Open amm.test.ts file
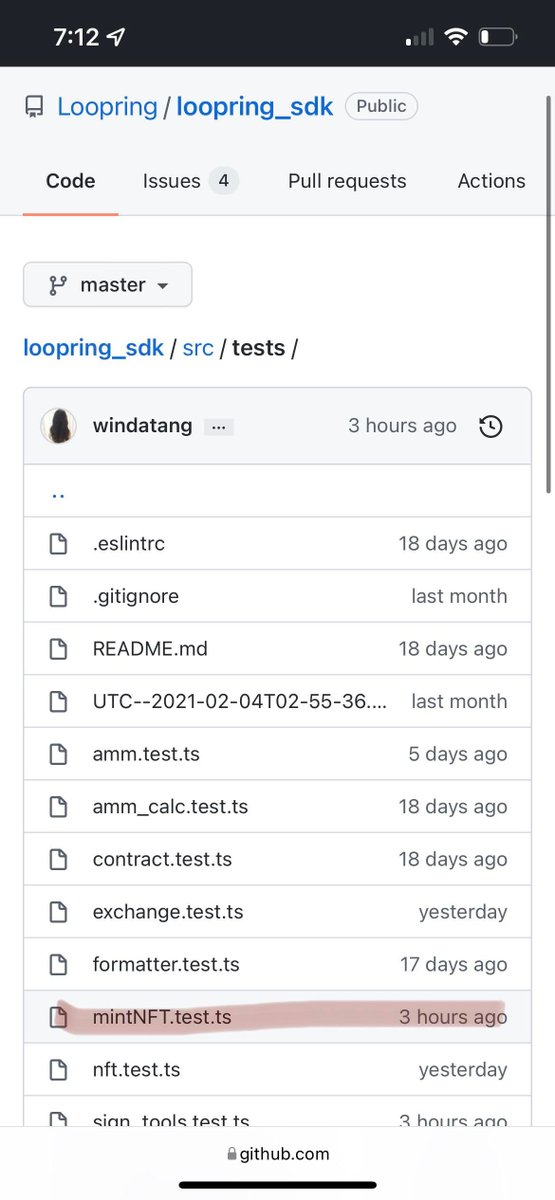Image resolution: width=555 pixels, height=1200 pixels. pyautogui.click(x=146, y=754)
